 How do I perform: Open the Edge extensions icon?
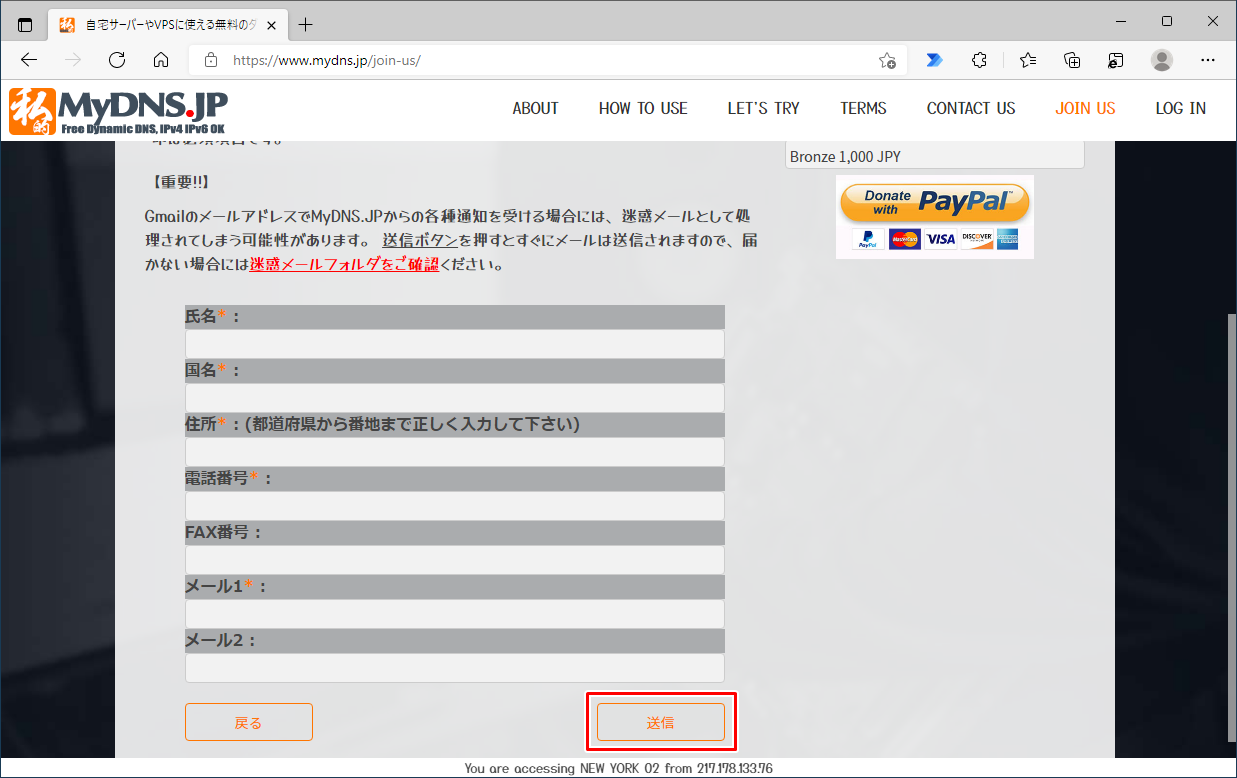(979, 60)
